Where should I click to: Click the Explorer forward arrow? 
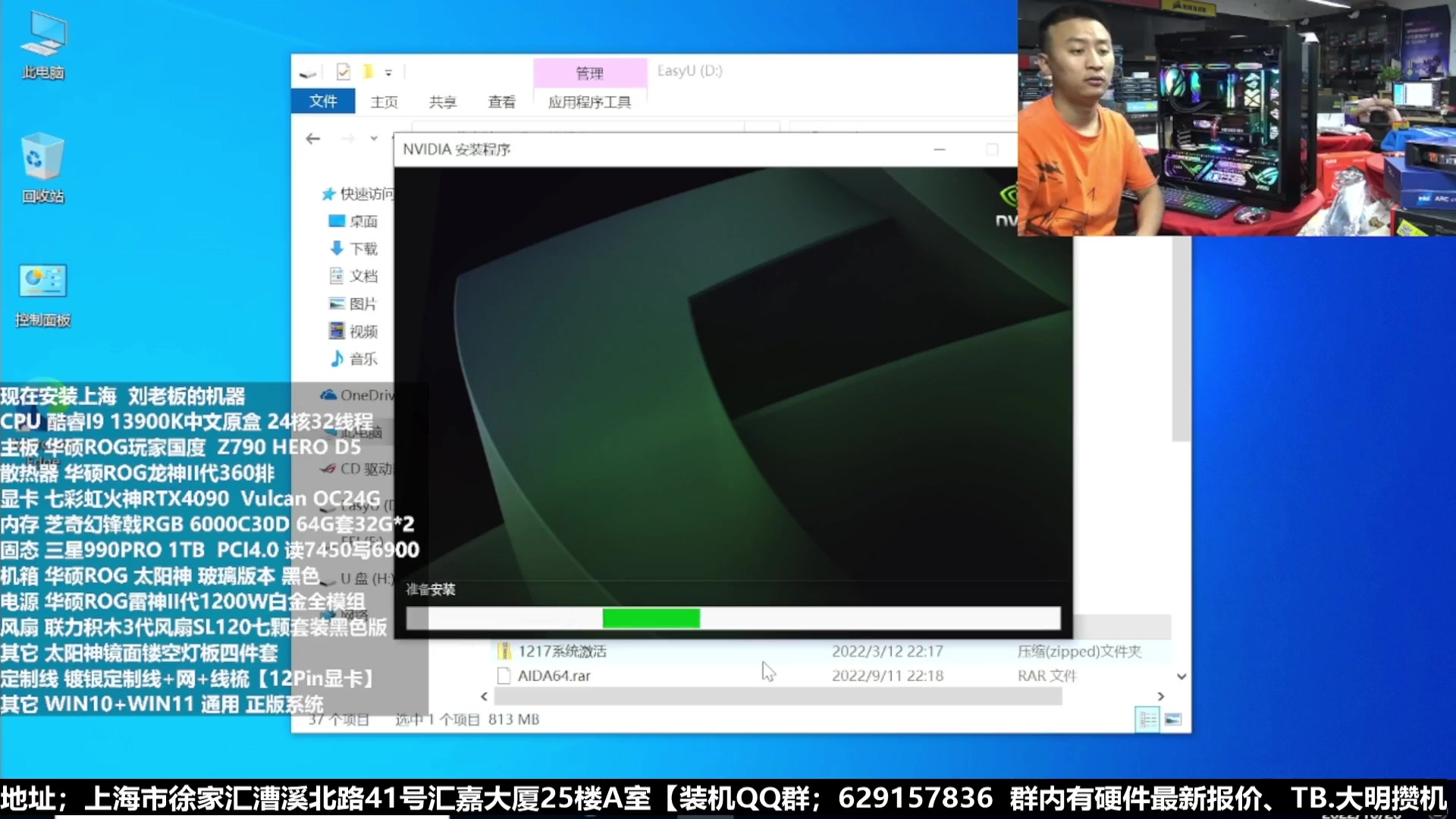[347, 139]
